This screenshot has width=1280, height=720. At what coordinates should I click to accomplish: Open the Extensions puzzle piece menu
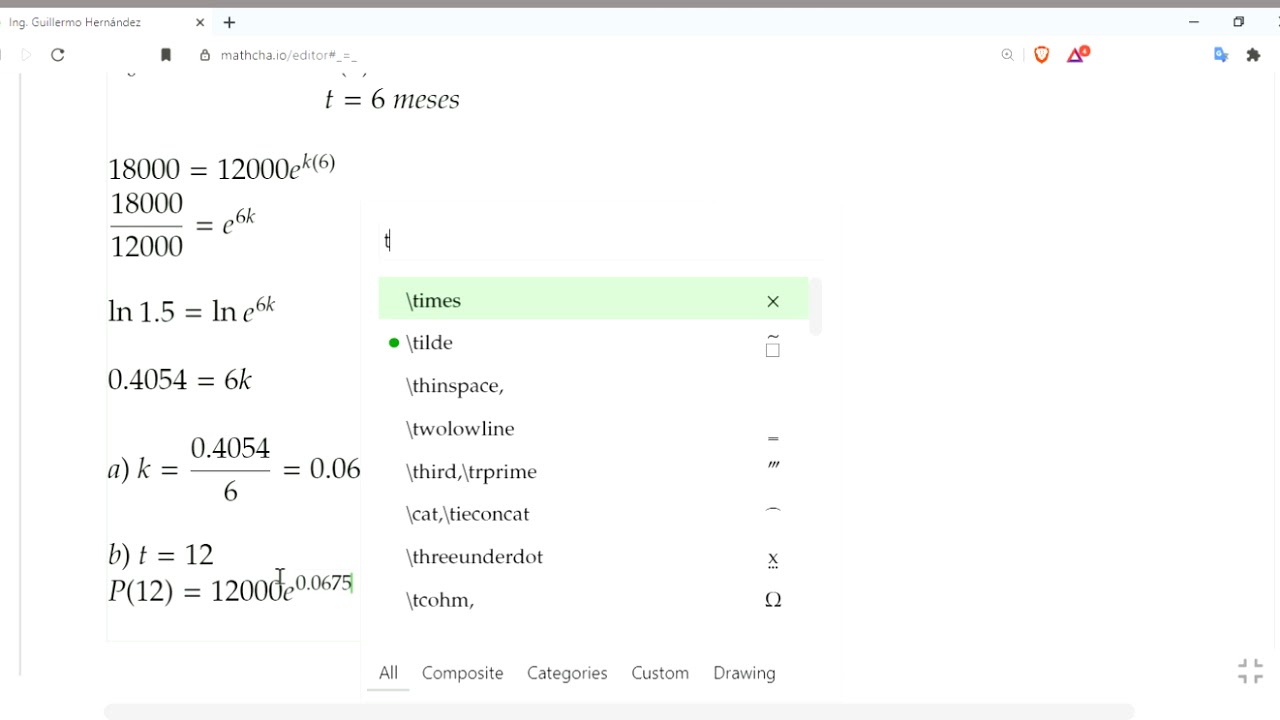click(1253, 55)
